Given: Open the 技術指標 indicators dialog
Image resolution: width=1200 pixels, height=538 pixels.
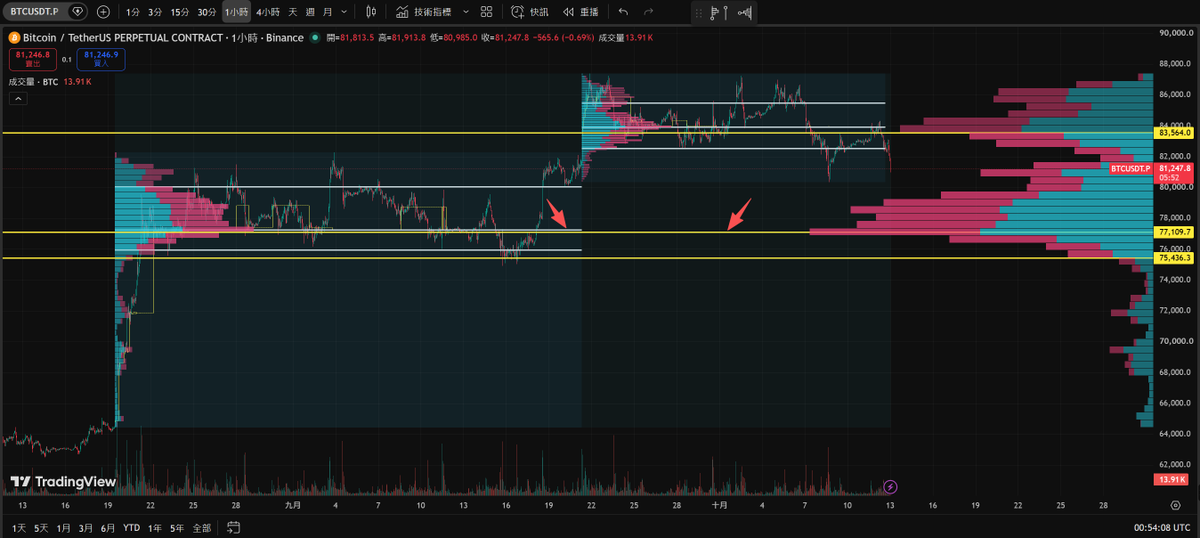Looking at the screenshot, I should (x=424, y=12).
